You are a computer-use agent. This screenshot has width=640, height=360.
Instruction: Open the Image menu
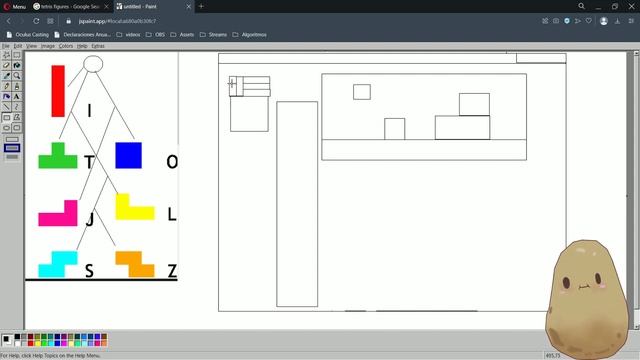click(x=48, y=46)
